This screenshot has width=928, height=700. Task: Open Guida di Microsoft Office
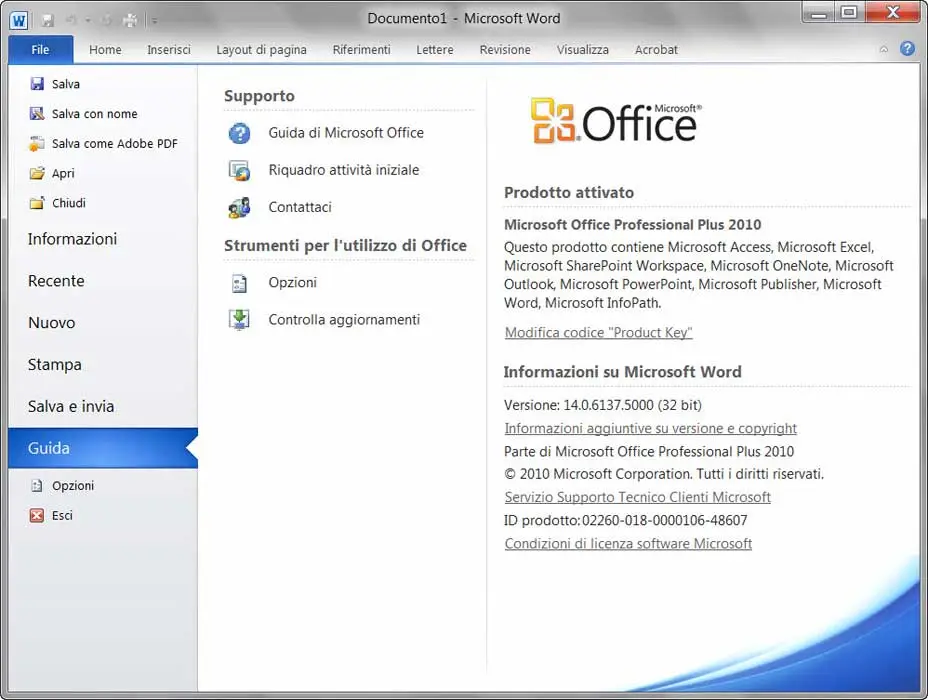pos(346,133)
